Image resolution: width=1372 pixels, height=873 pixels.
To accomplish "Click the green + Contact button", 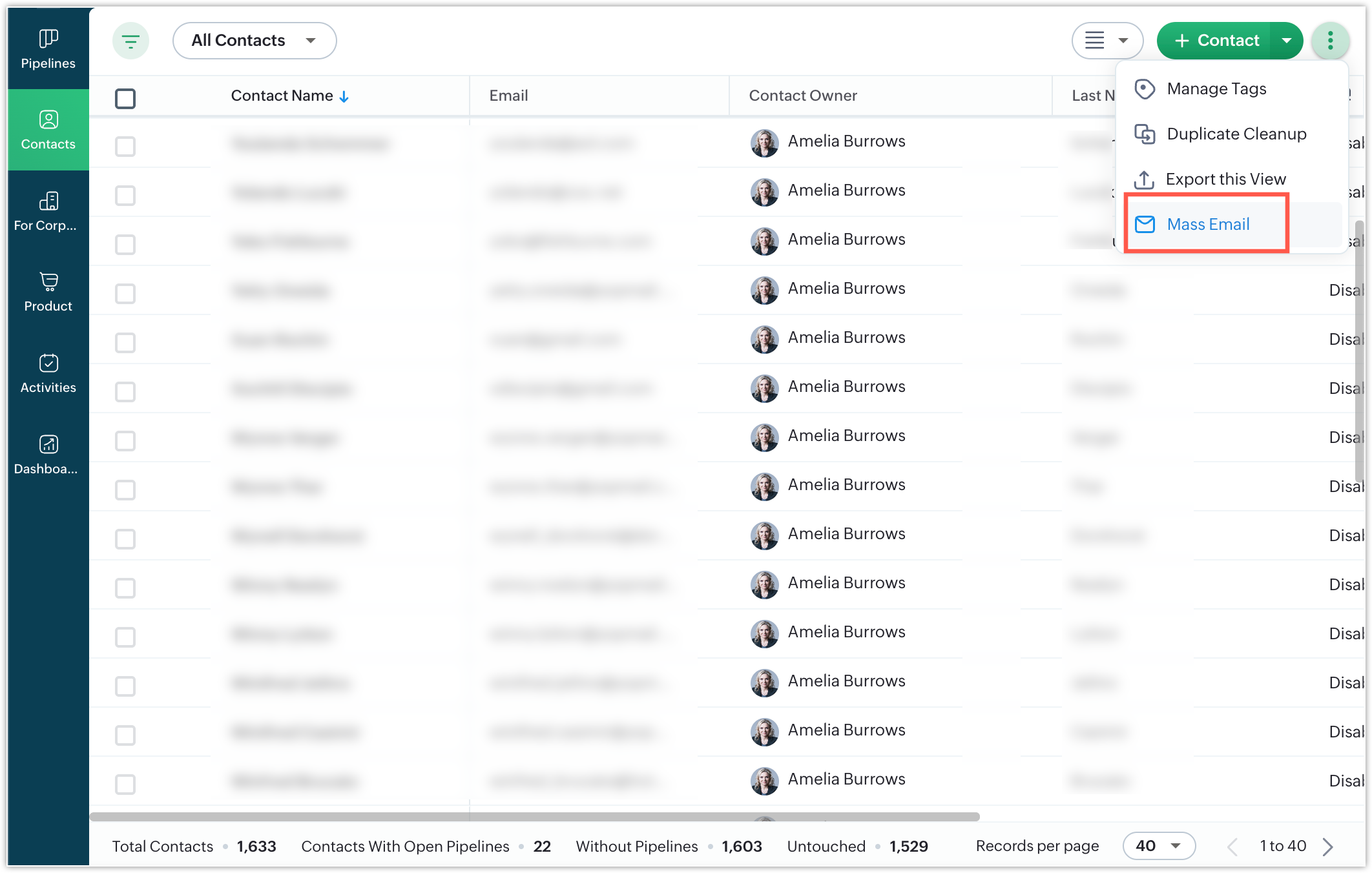I will (x=1216, y=41).
